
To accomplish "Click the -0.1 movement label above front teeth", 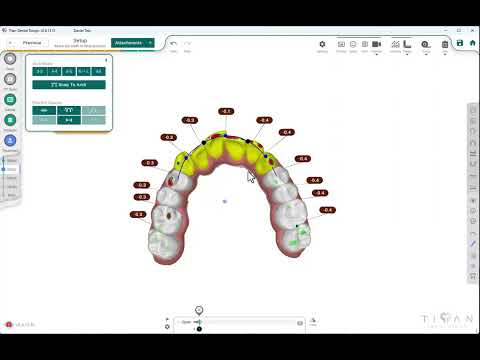I will (x=226, y=111).
